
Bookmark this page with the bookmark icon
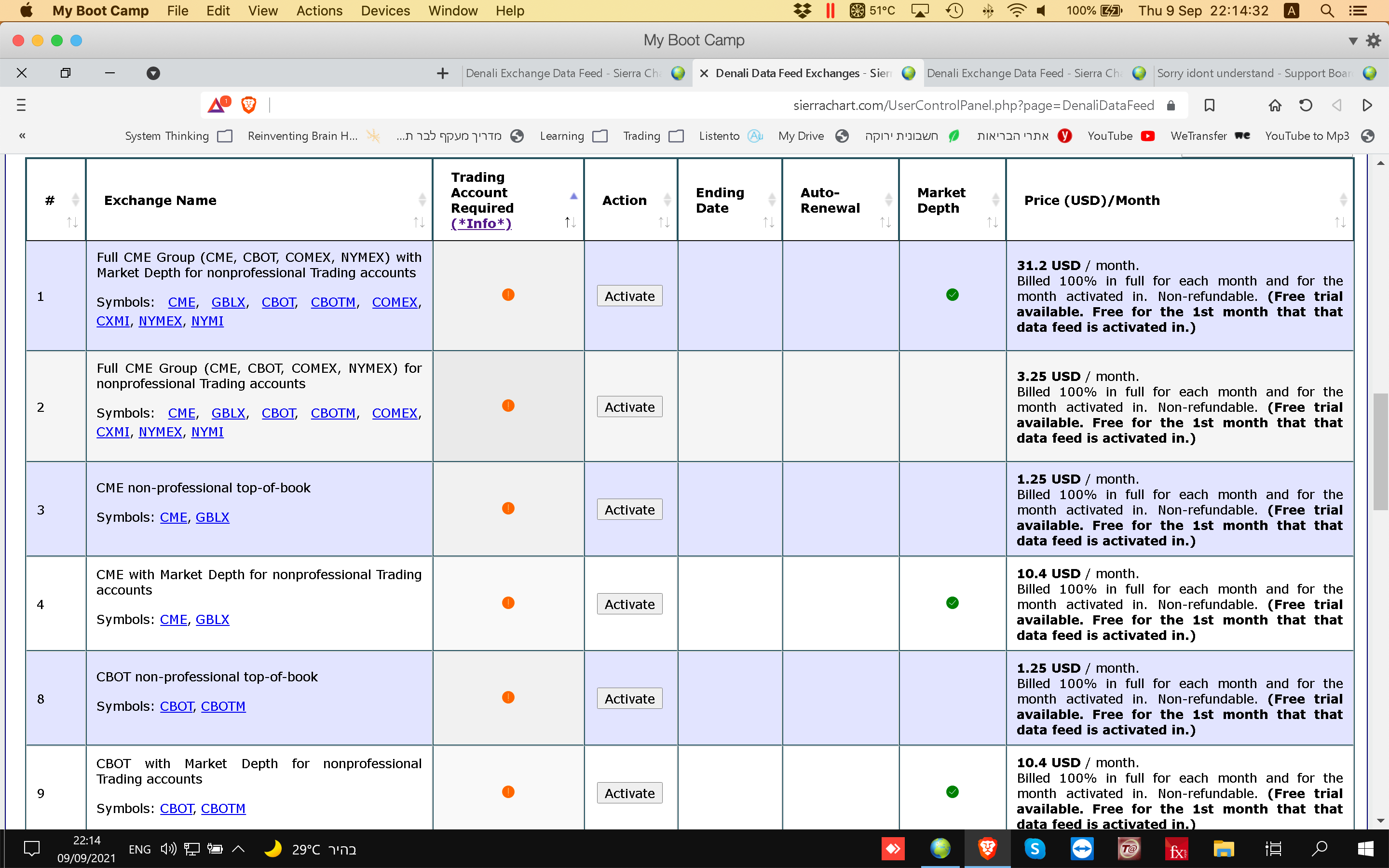click(x=1210, y=105)
